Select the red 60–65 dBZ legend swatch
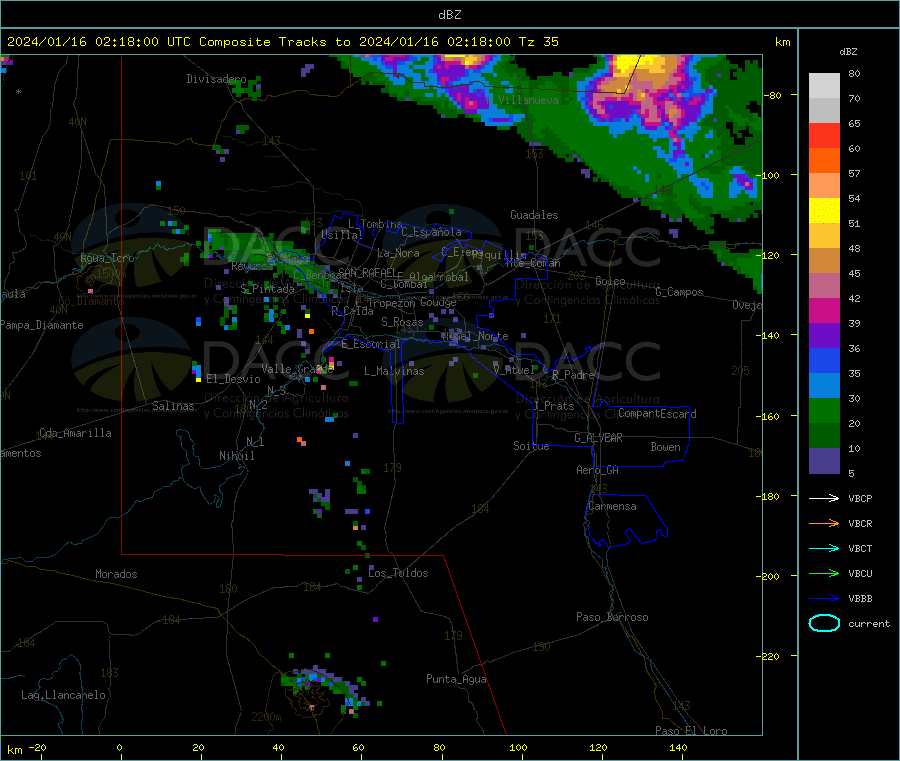Viewport: 900px width, 761px height. click(x=824, y=135)
